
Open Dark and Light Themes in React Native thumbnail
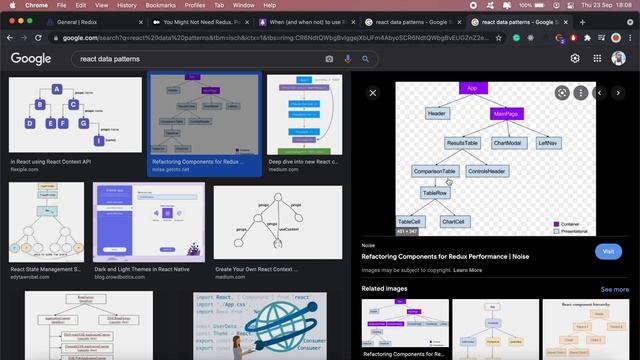click(x=149, y=222)
